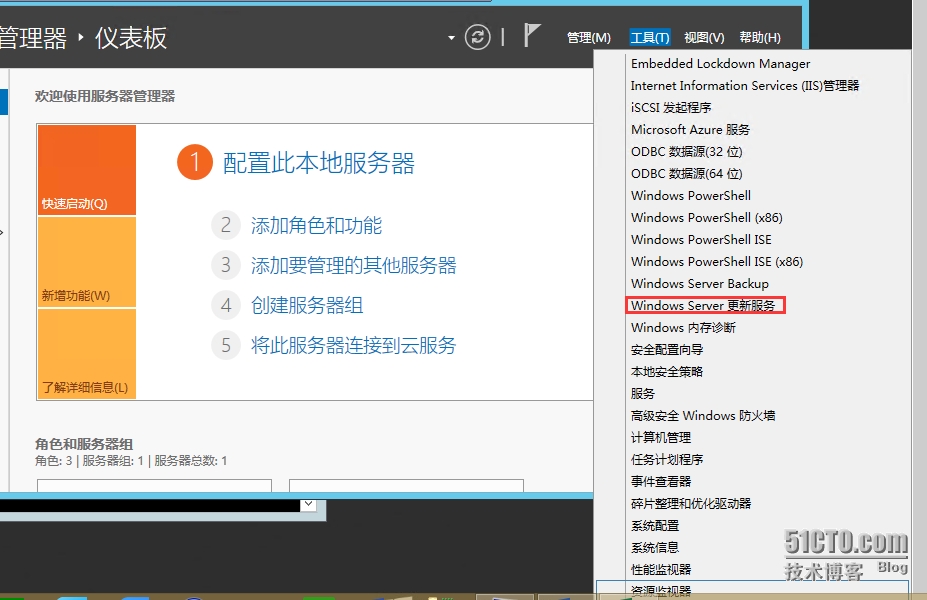Open the 工具(T) menu
The image size is (927, 600).
pyautogui.click(x=650, y=38)
